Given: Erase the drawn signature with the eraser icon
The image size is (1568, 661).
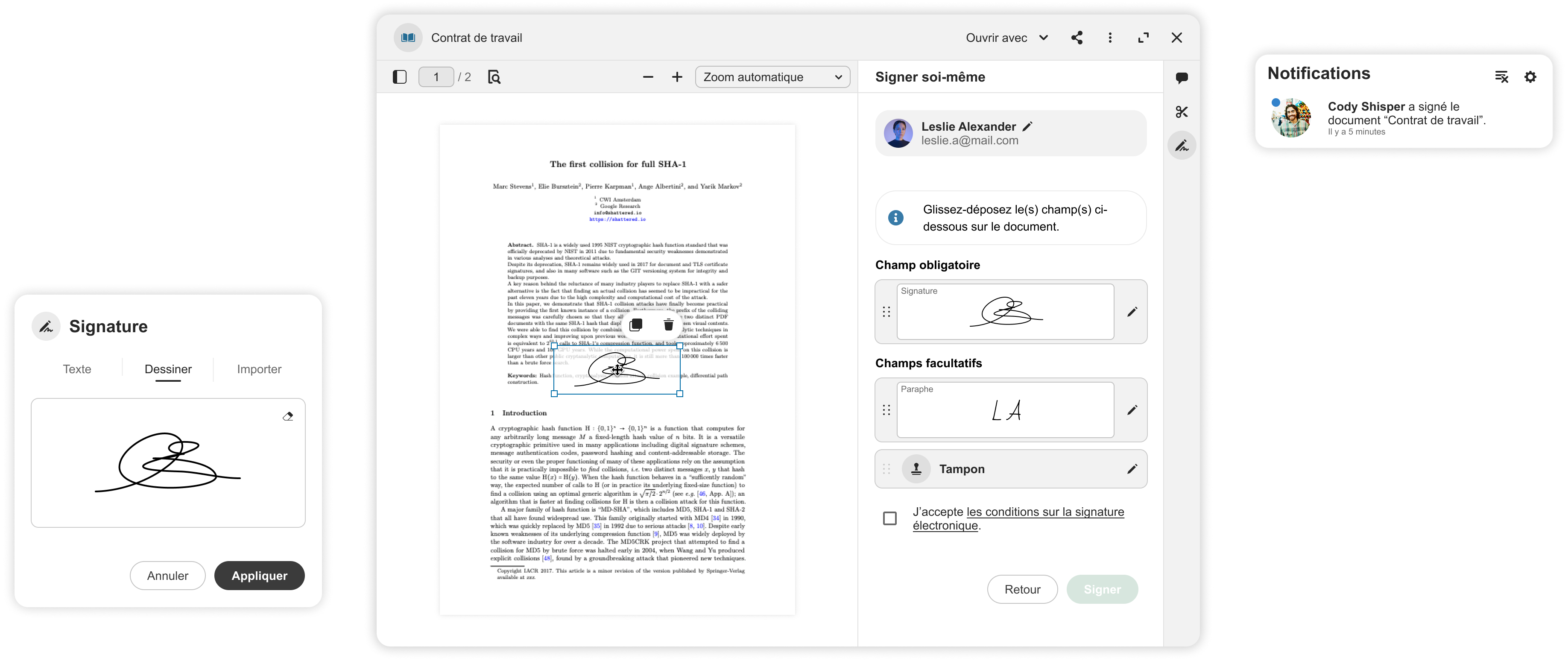Looking at the screenshot, I should pyautogui.click(x=288, y=416).
